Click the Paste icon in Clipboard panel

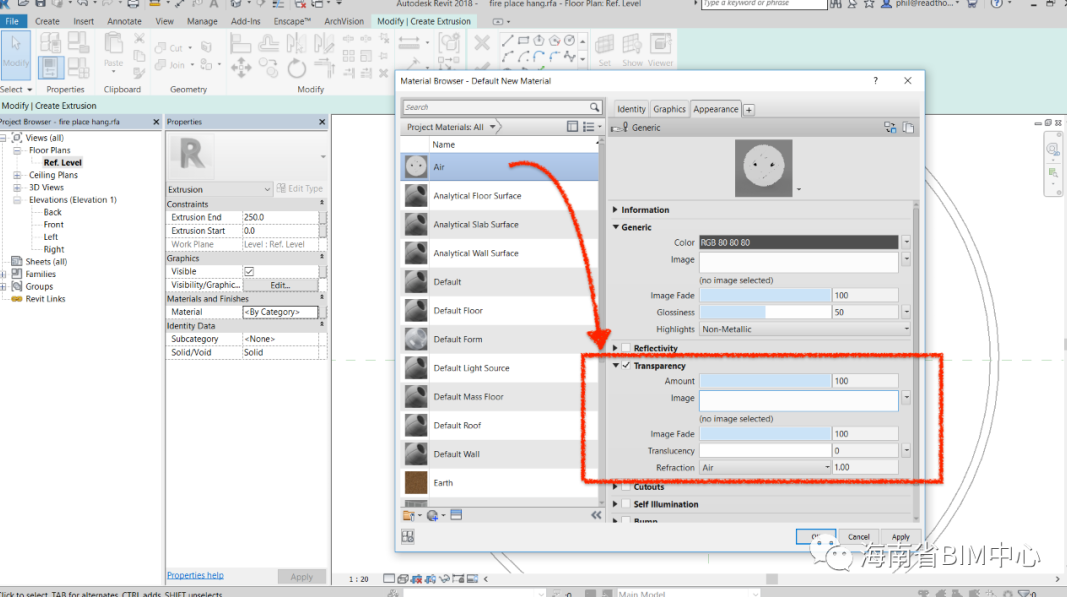[x=113, y=49]
